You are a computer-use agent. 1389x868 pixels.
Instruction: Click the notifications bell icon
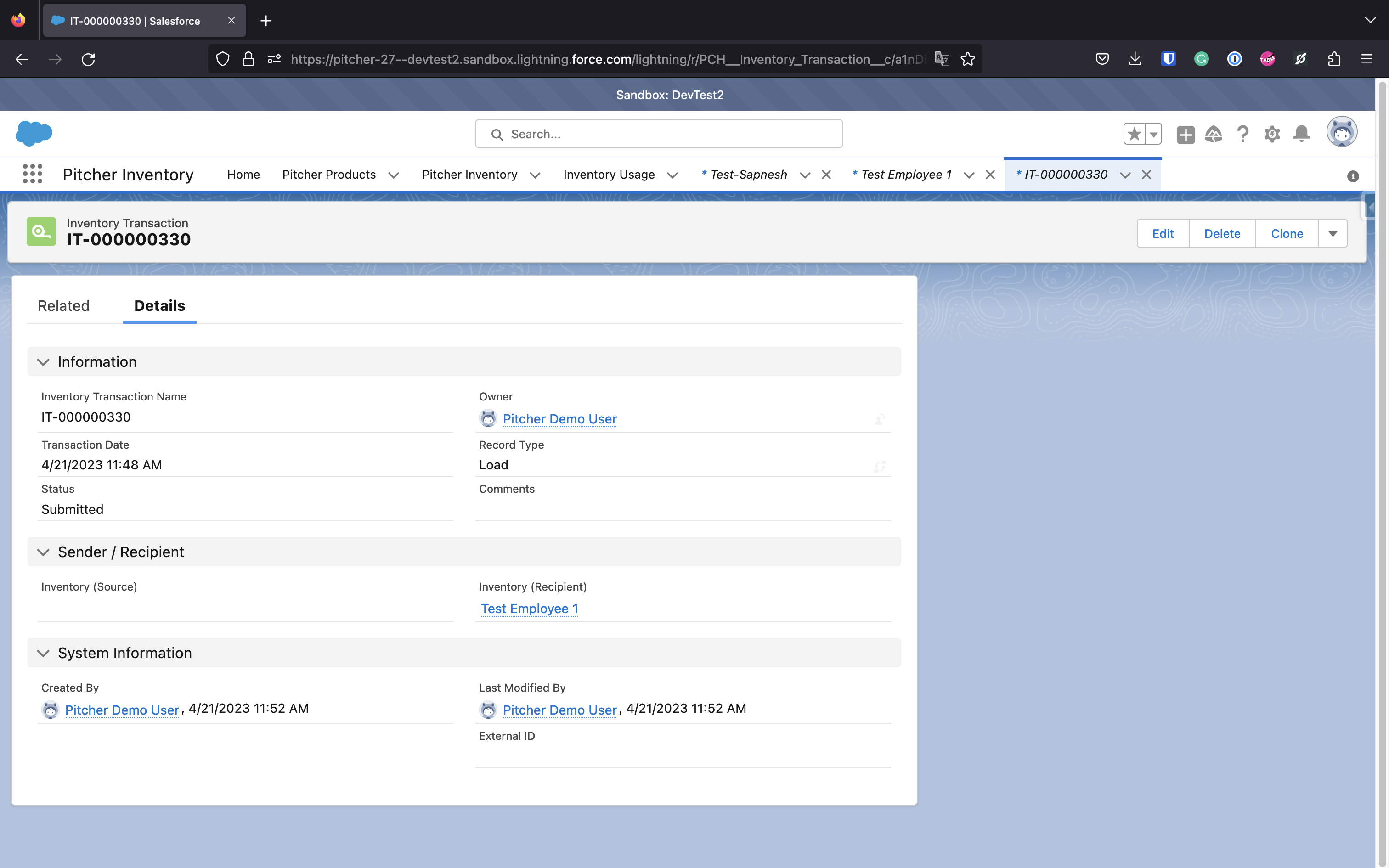(1301, 134)
